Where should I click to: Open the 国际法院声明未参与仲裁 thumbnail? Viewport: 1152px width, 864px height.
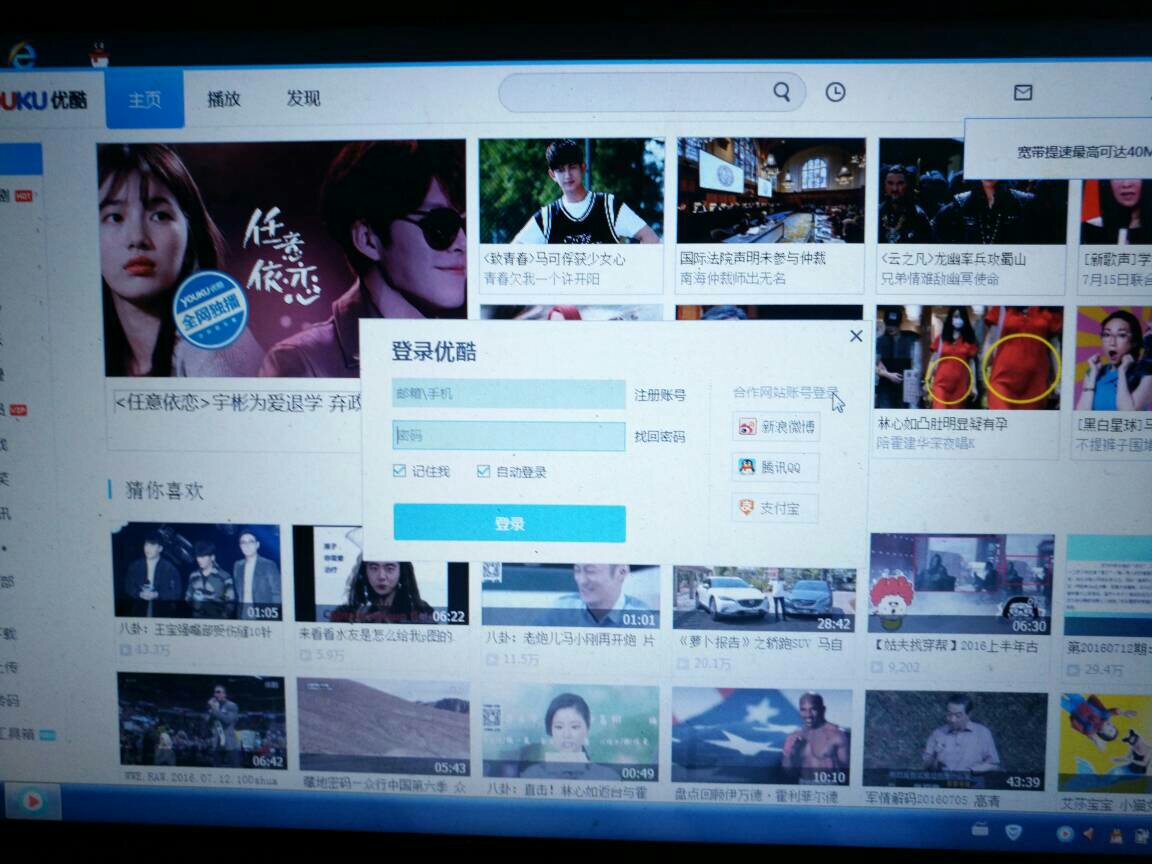pos(770,191)
